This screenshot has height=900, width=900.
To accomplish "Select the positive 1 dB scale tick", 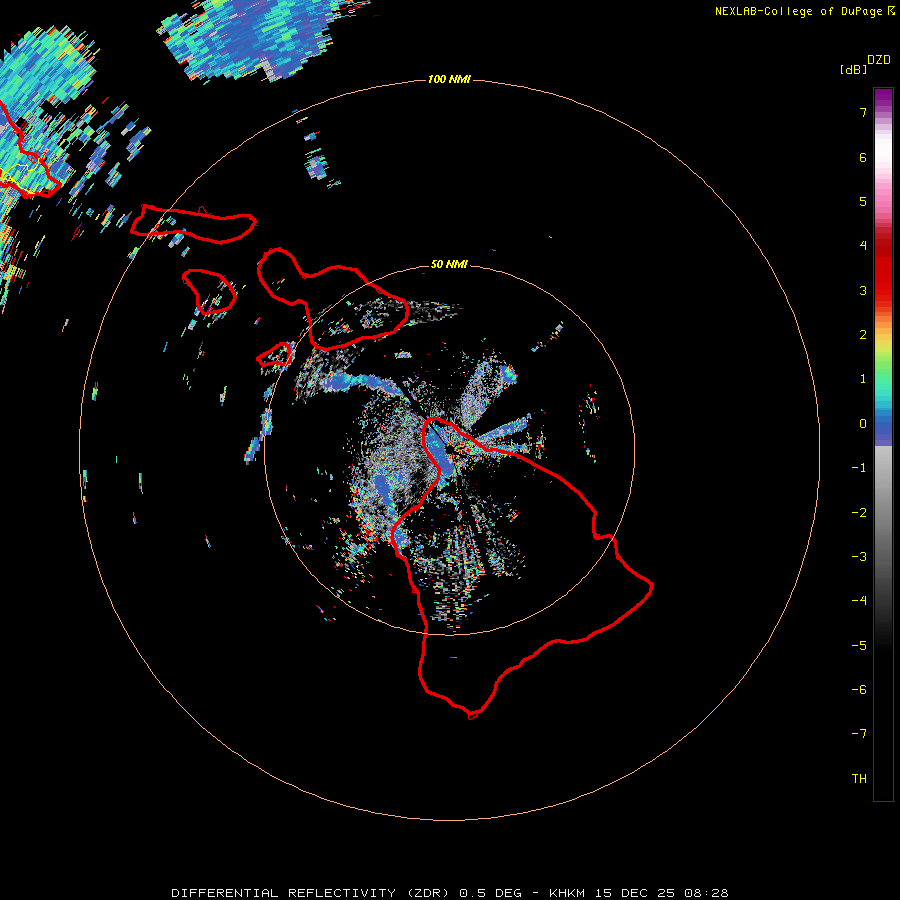I will pyautogui.click(x=863, y=379).
